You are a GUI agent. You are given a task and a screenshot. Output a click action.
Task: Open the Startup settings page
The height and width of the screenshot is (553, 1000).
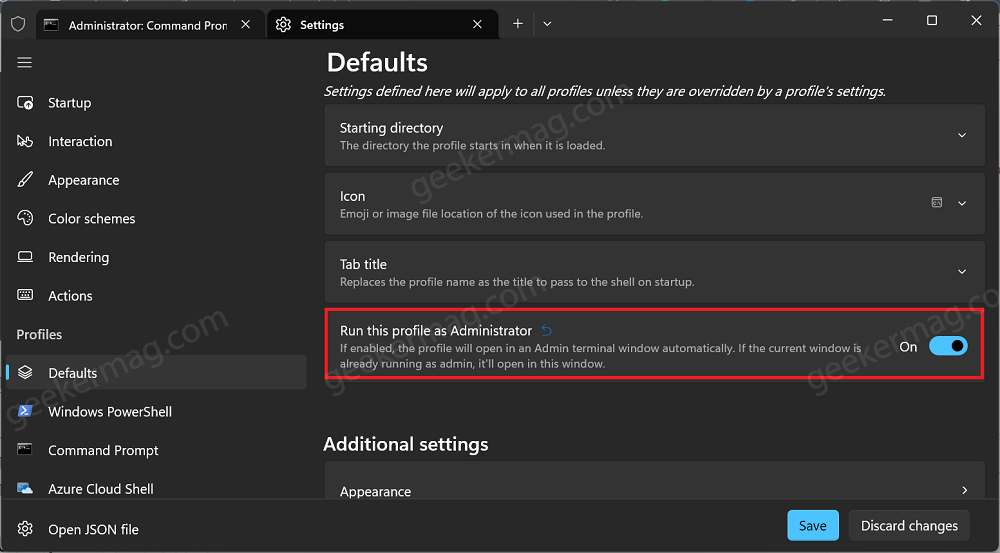156,103
